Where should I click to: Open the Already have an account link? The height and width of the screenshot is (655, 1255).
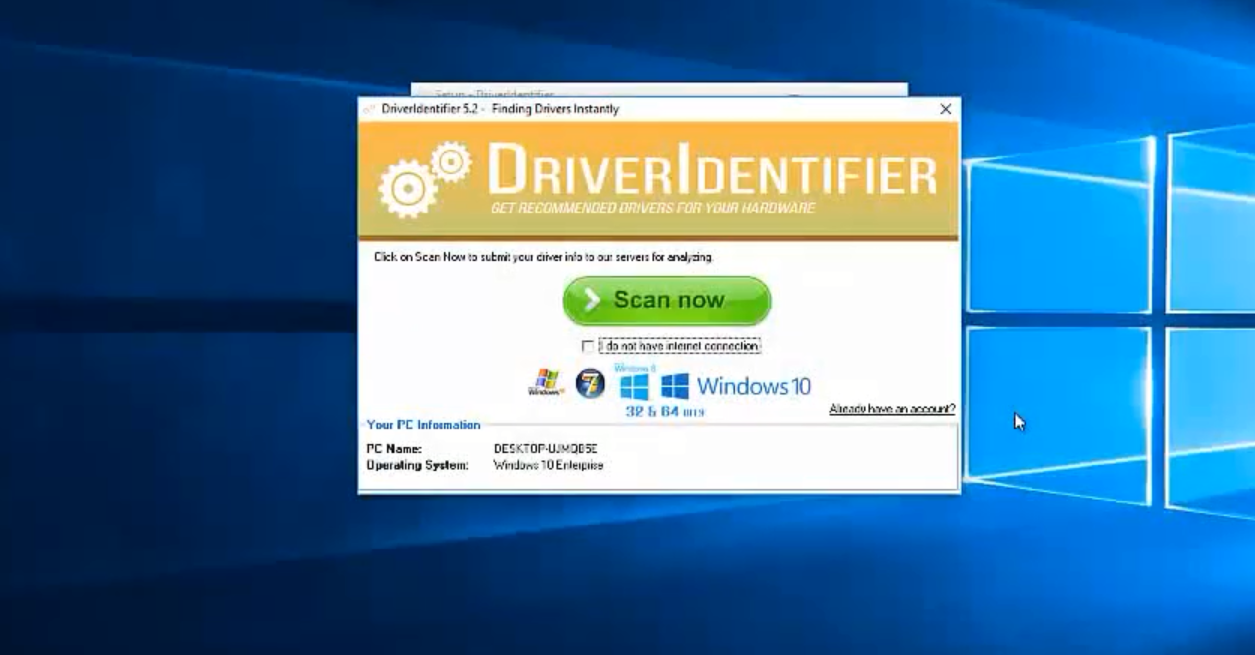[892, 409]
